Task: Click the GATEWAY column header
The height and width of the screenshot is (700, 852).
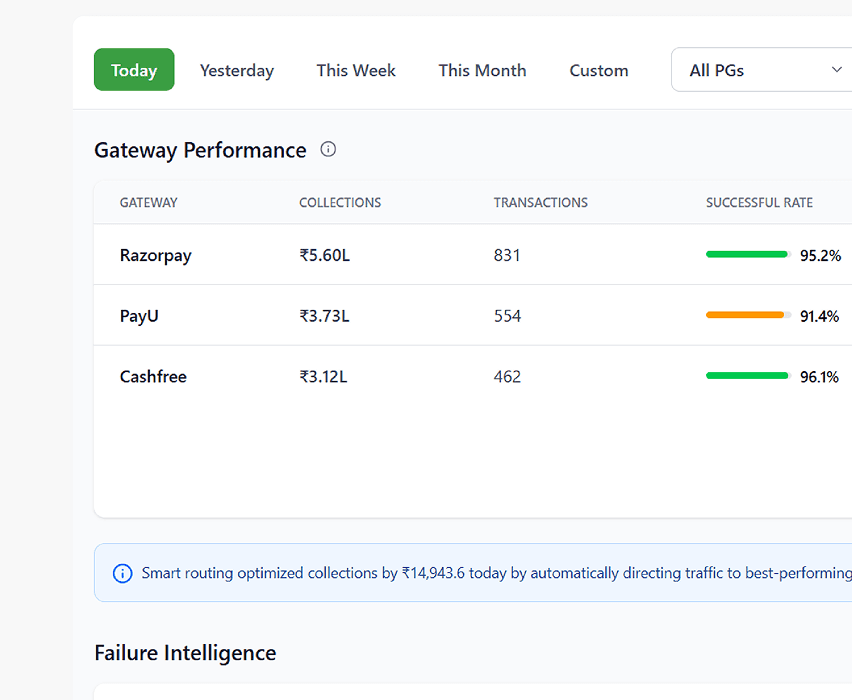Action: [148, 203]
